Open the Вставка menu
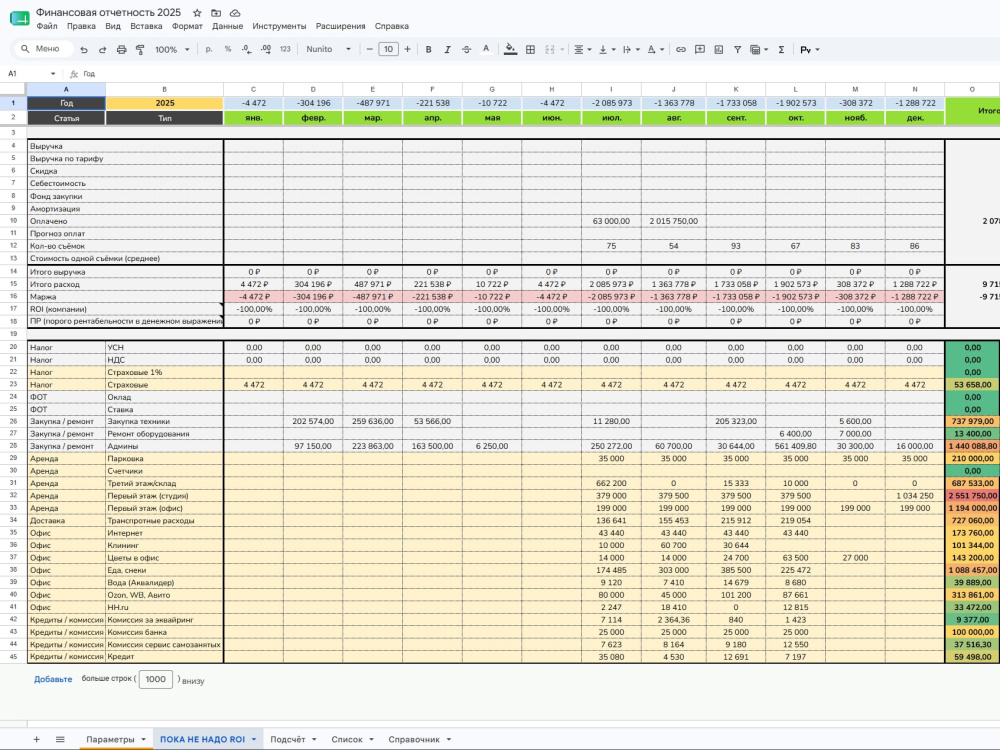Viewport: 1000px width, 750px height. click(x=146, y=26)
